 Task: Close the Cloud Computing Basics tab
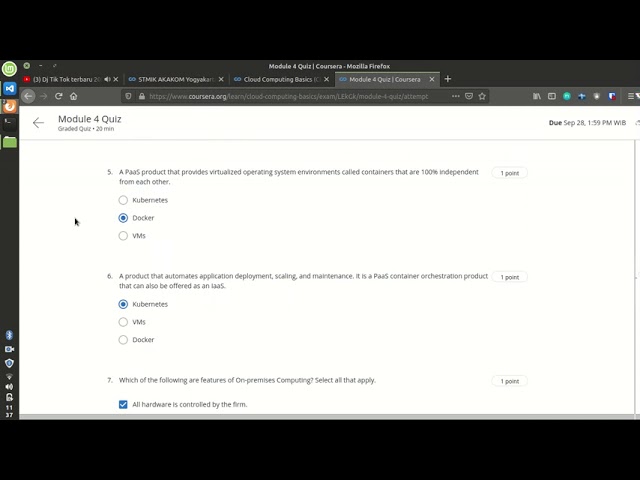(327, 79)
